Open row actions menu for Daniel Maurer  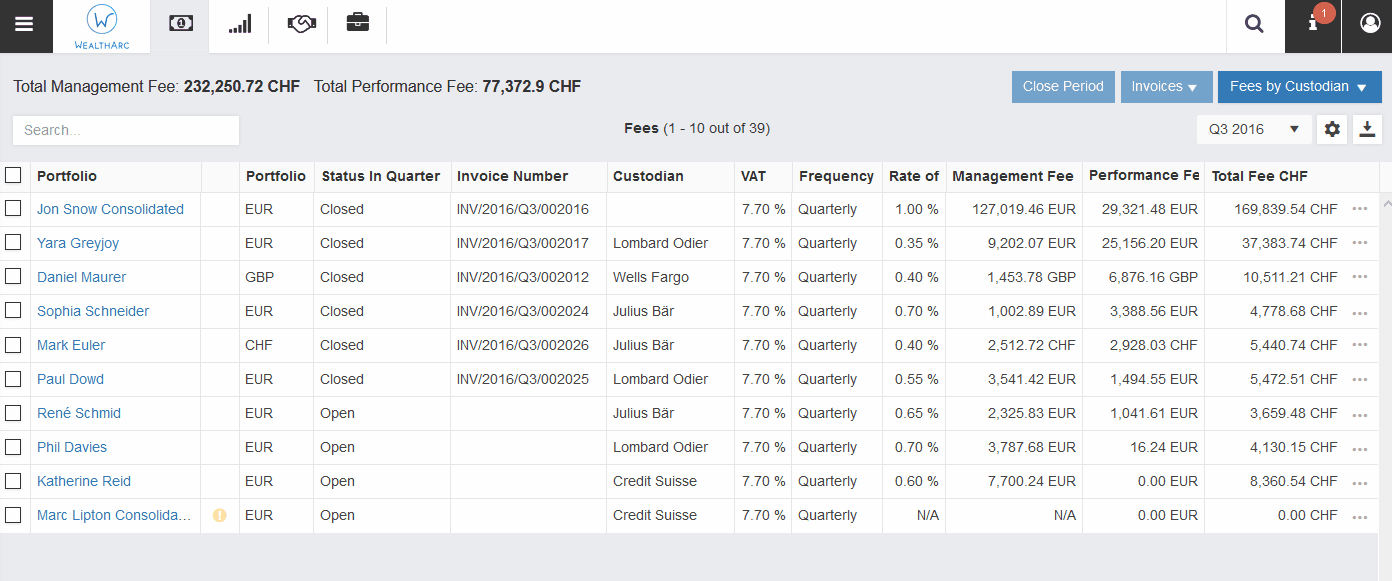point(1359,277)
